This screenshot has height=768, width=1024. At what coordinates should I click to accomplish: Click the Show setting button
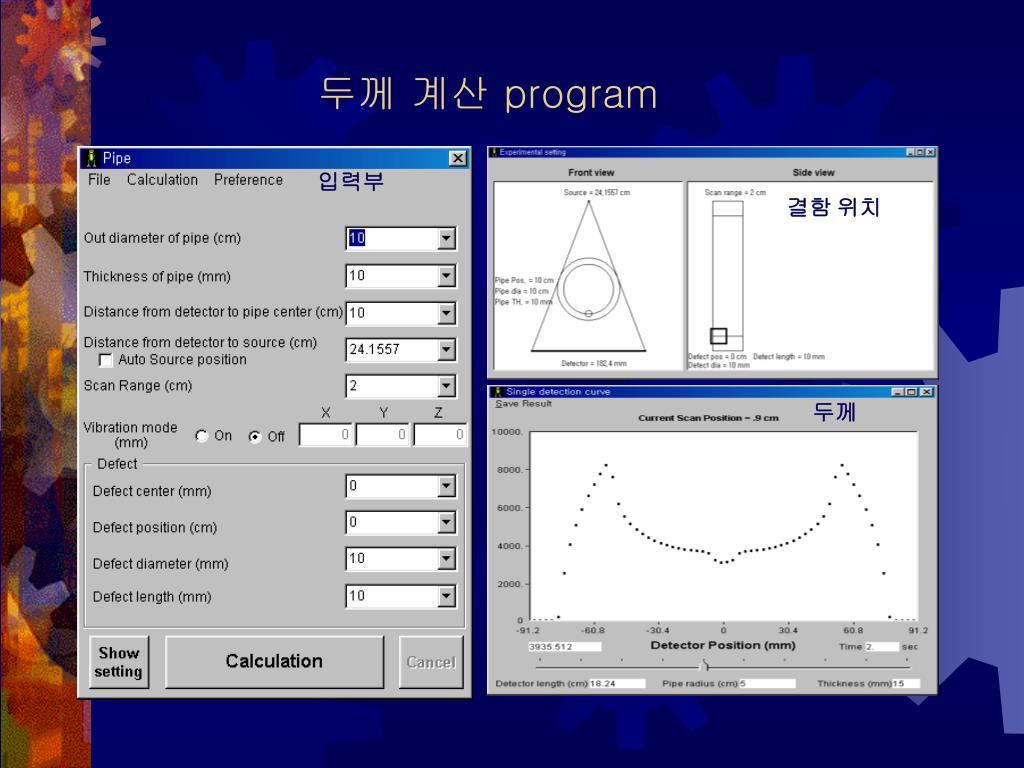pyautogui.click(x=119, y=662)
